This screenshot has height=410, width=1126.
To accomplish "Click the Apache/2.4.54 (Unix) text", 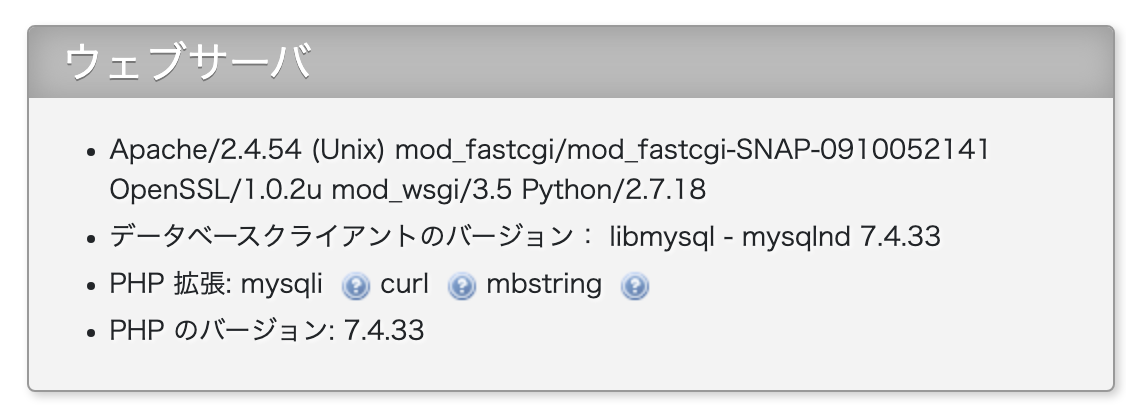I will [x=248, y=150].
